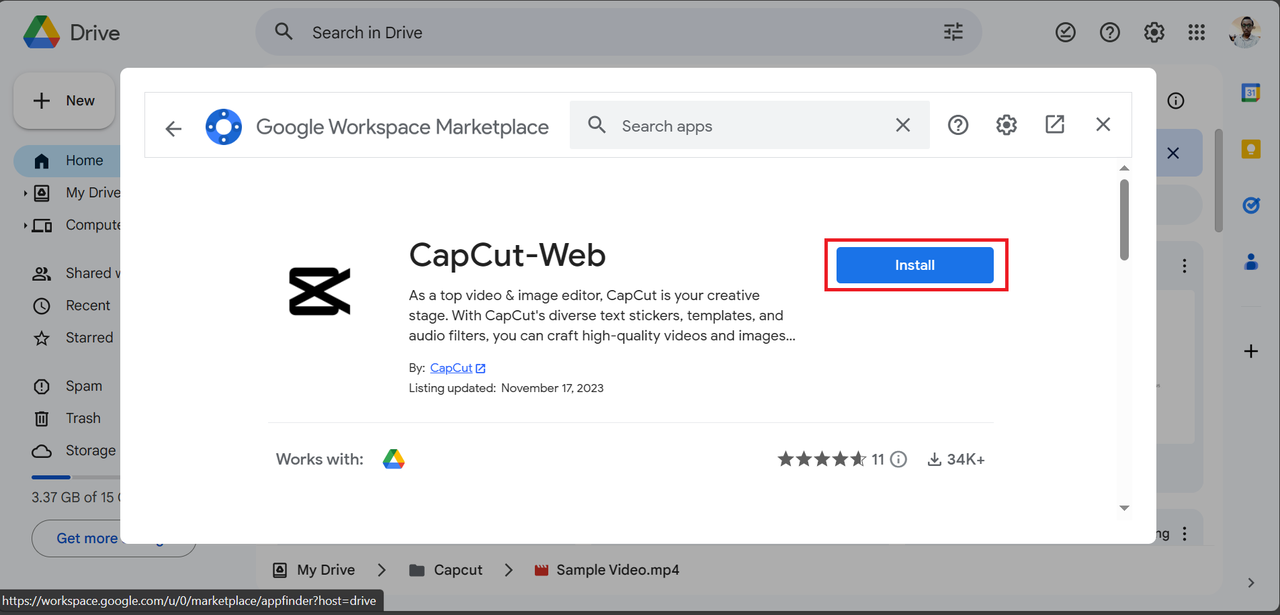
Task: Open Drive advanced search options
Action: point(954,32)
